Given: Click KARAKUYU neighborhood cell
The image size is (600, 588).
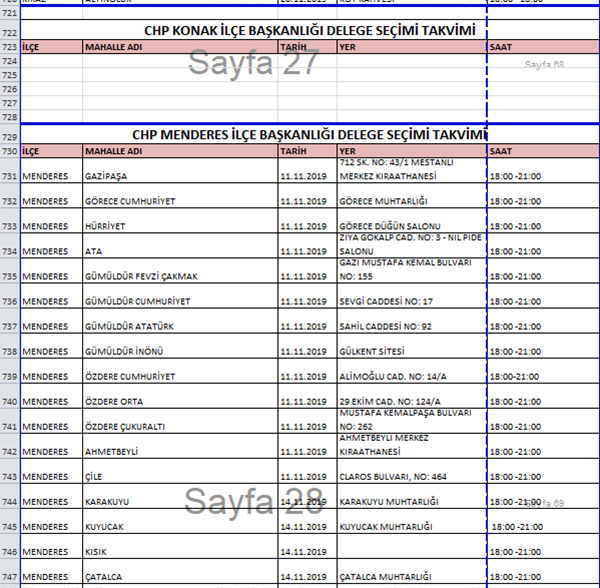Looking at the screenshot, I should click(180, 496).
